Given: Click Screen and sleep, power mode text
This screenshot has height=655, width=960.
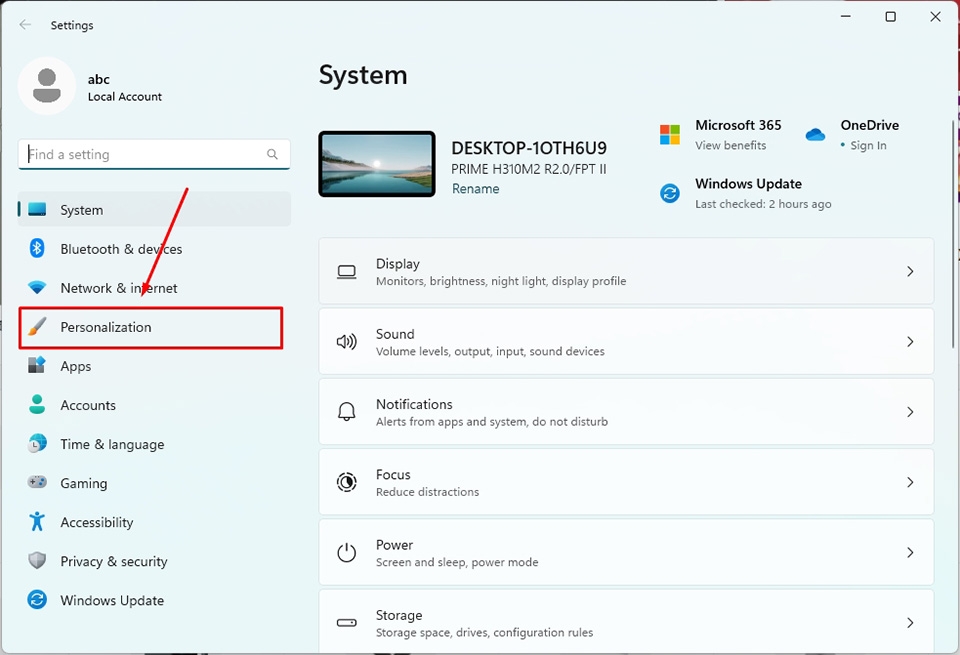Looking at the screenshot, I should click(457, 562).
